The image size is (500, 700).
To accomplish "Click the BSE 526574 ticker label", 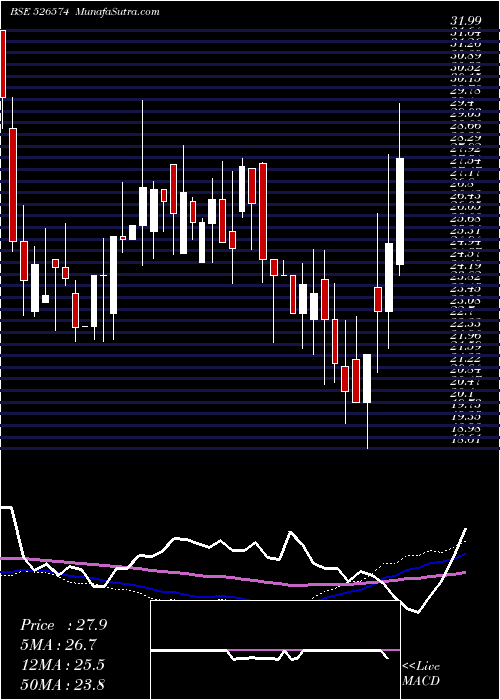I will 38,12.
